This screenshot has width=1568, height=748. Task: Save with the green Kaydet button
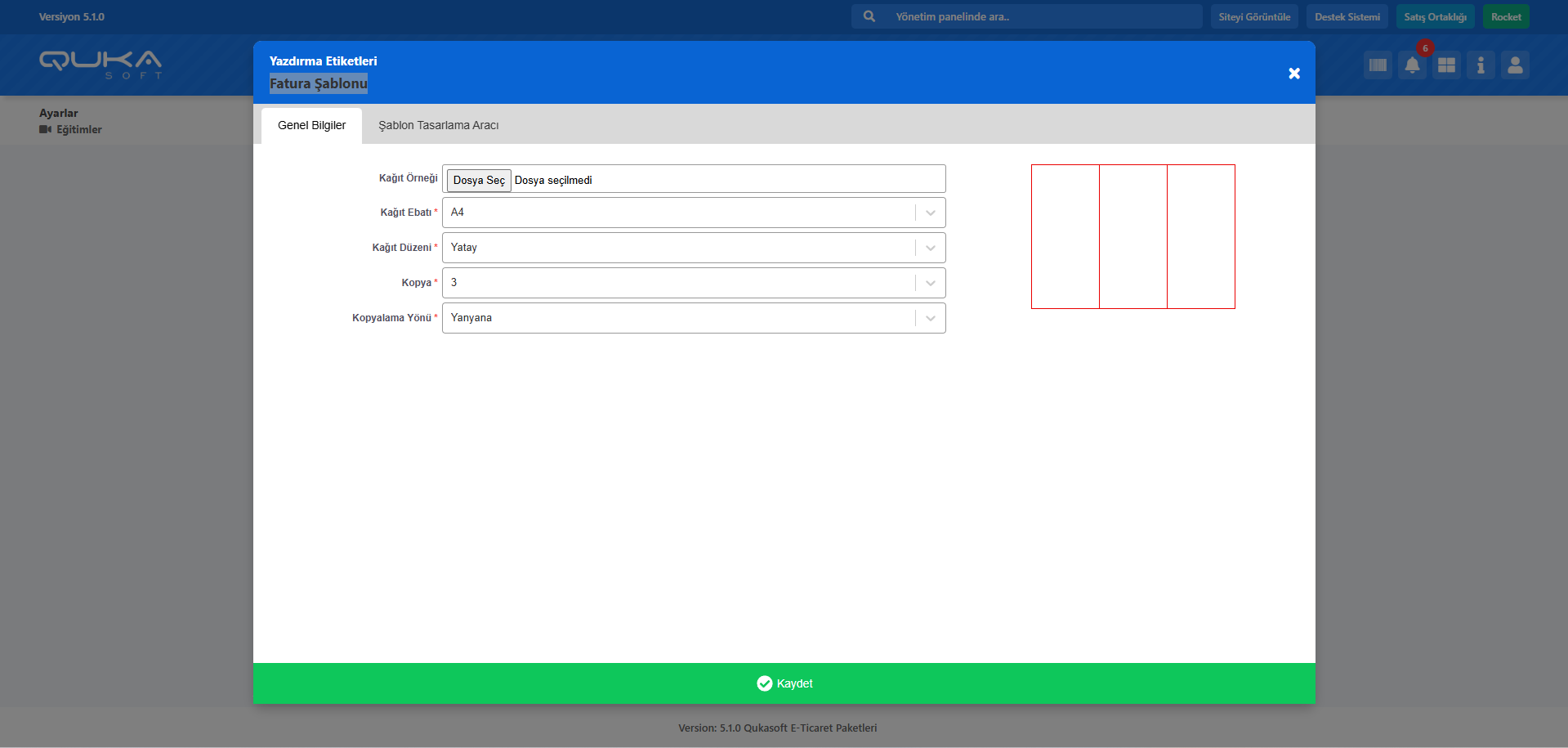[784, 683]
